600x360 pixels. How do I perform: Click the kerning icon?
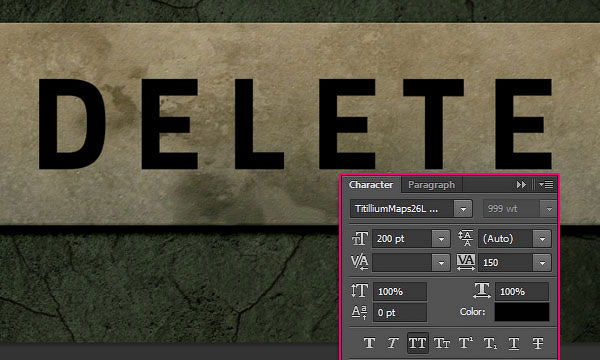(359, 262)
